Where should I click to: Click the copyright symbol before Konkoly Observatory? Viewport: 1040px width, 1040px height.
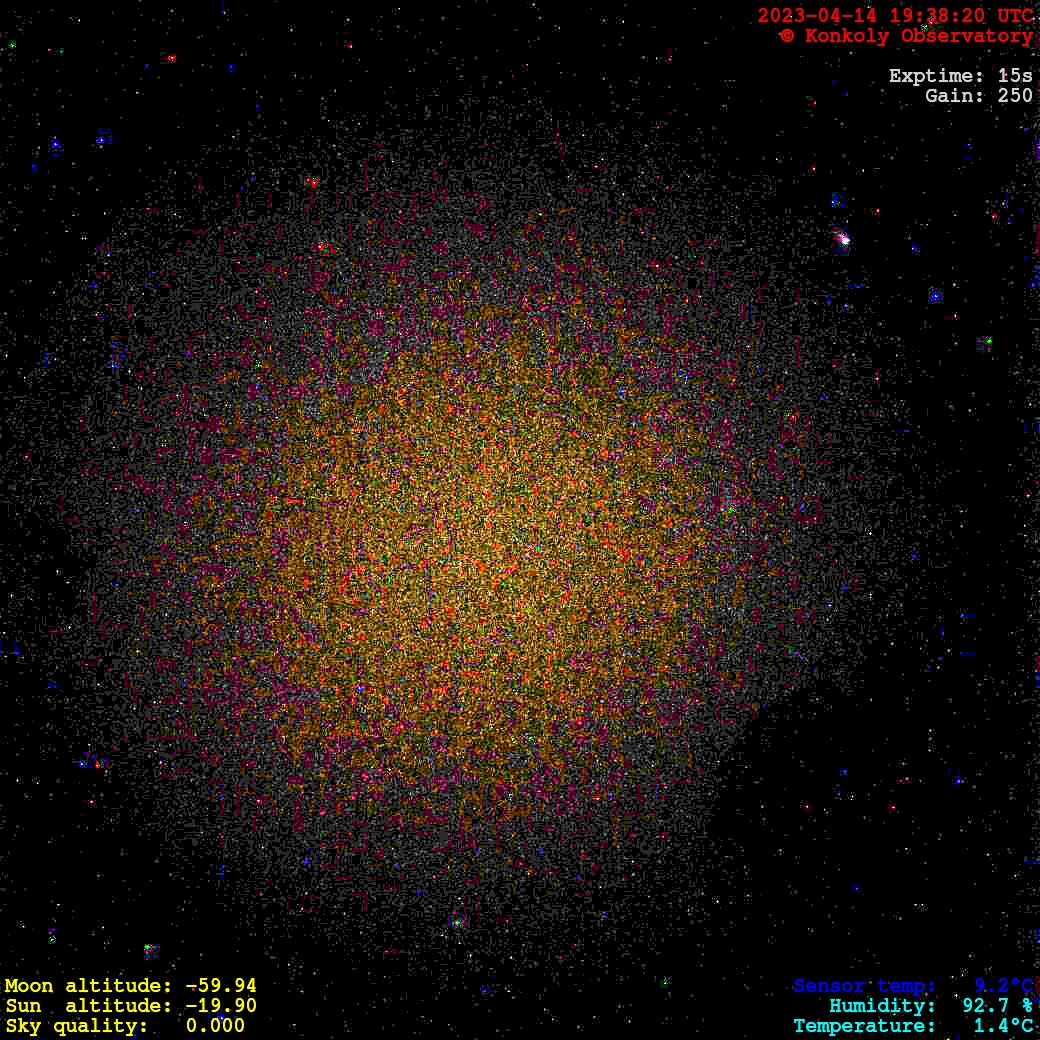point(787,36)
